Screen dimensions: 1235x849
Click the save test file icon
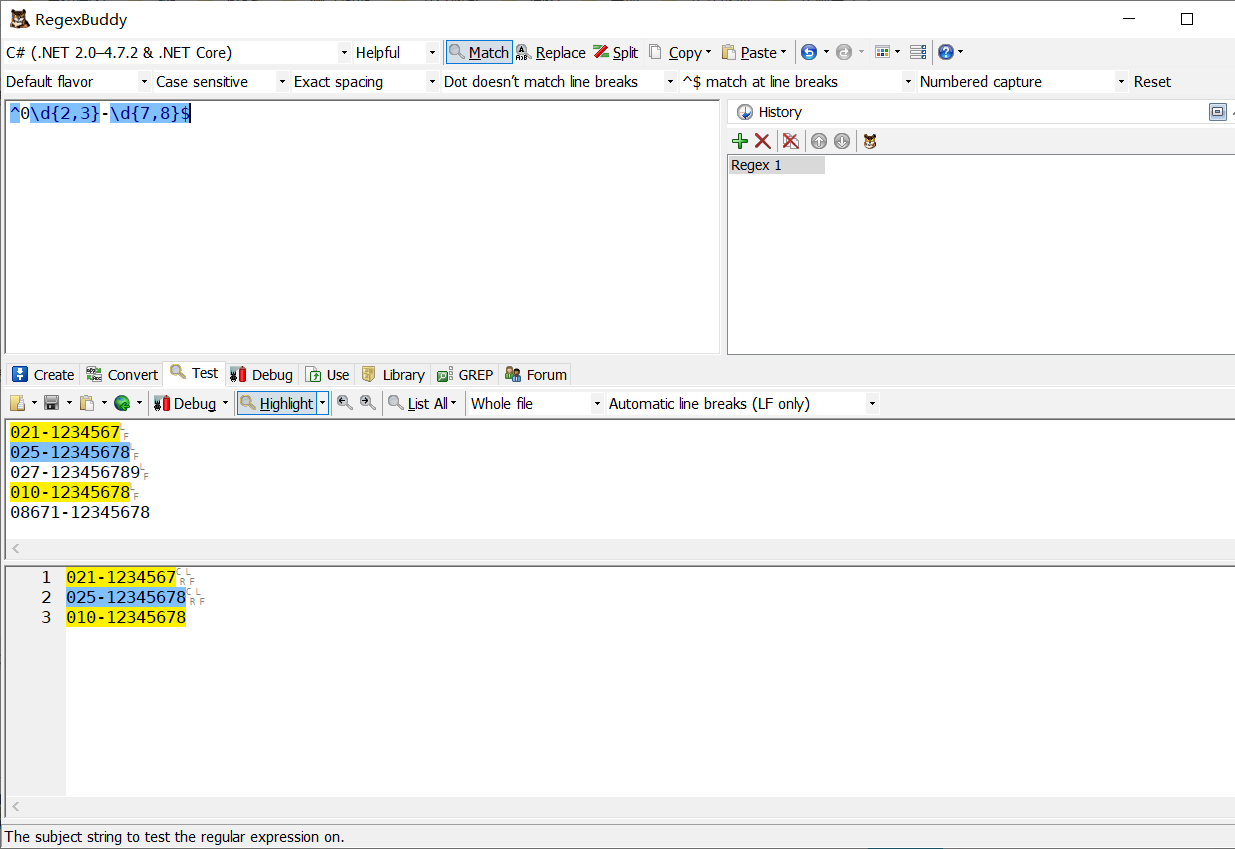(51, 403)
